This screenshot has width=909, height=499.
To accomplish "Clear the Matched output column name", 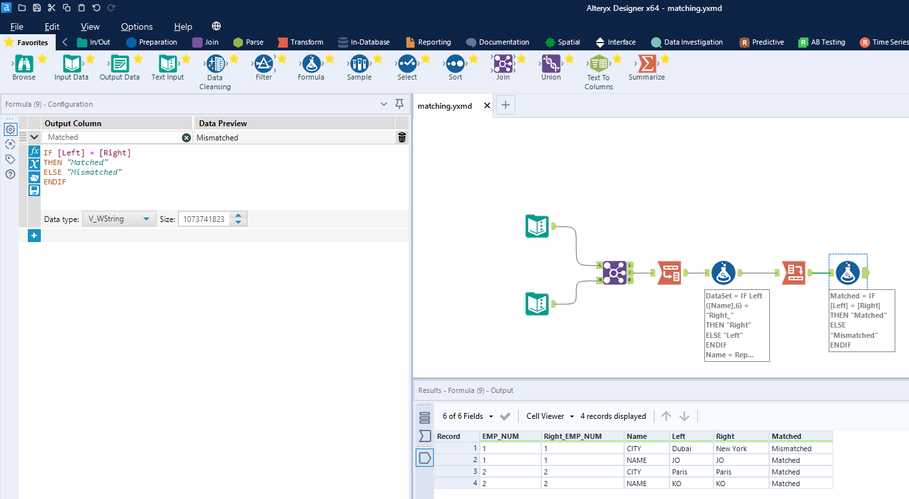I will [186, 137].
